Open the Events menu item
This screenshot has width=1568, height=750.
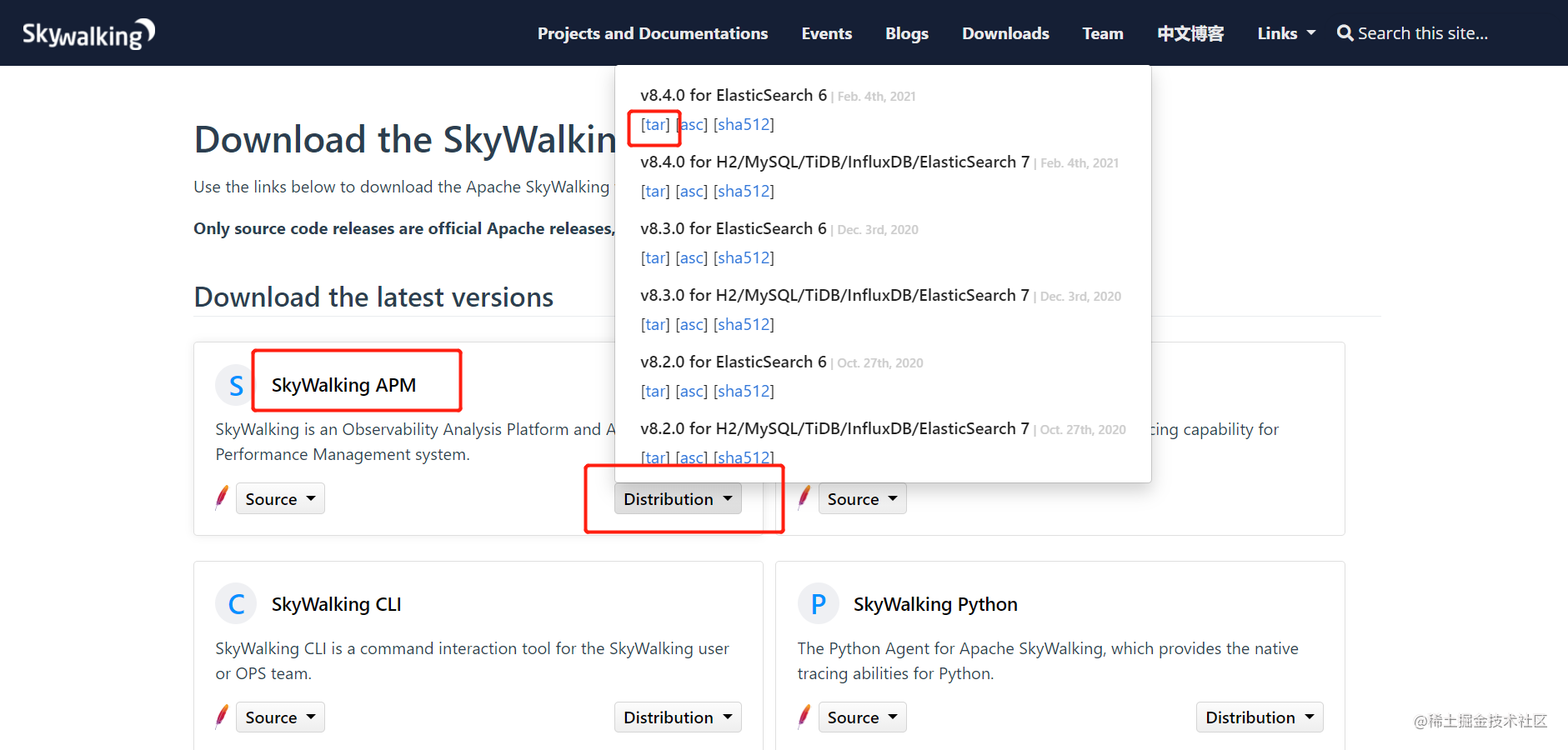[x=826, y=32]
